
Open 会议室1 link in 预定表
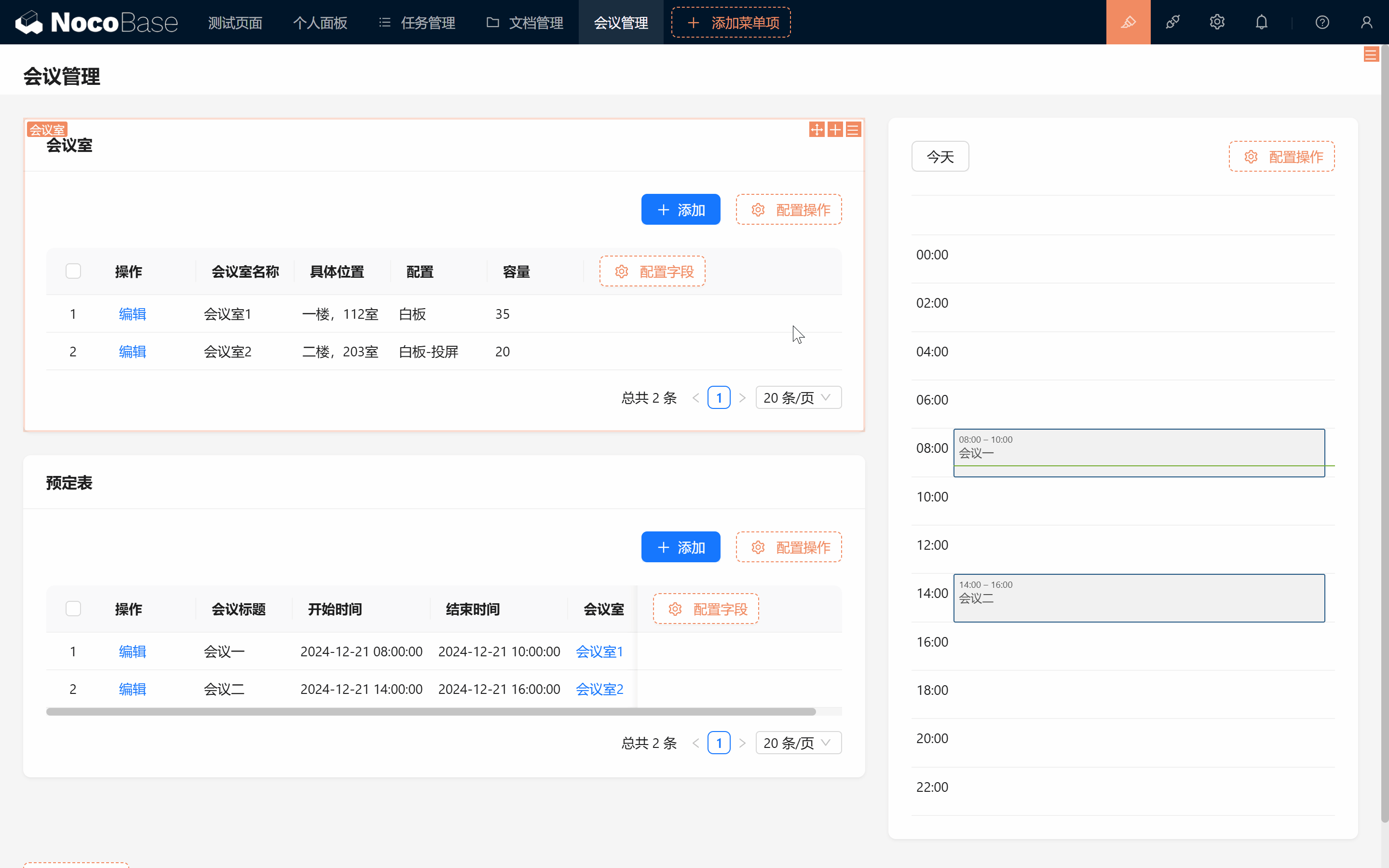599,651
